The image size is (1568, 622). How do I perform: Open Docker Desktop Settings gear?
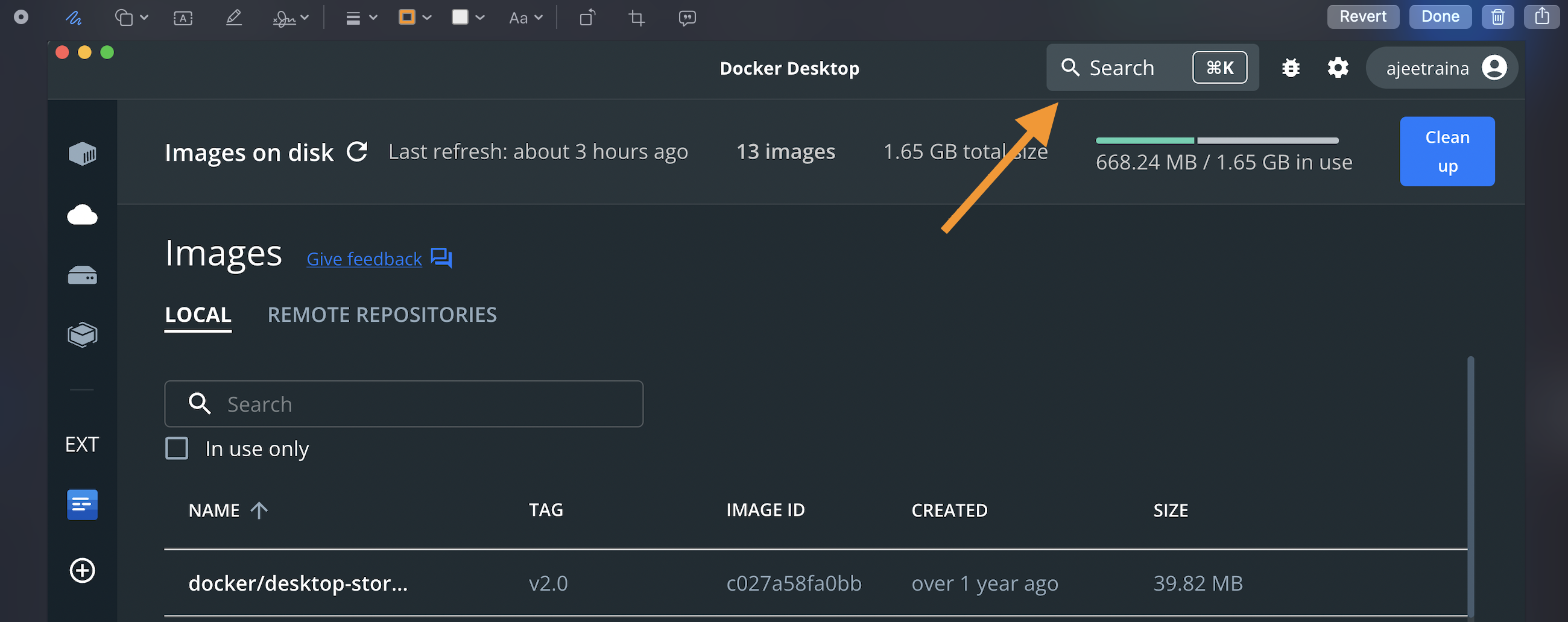[x=1338, y=68]
